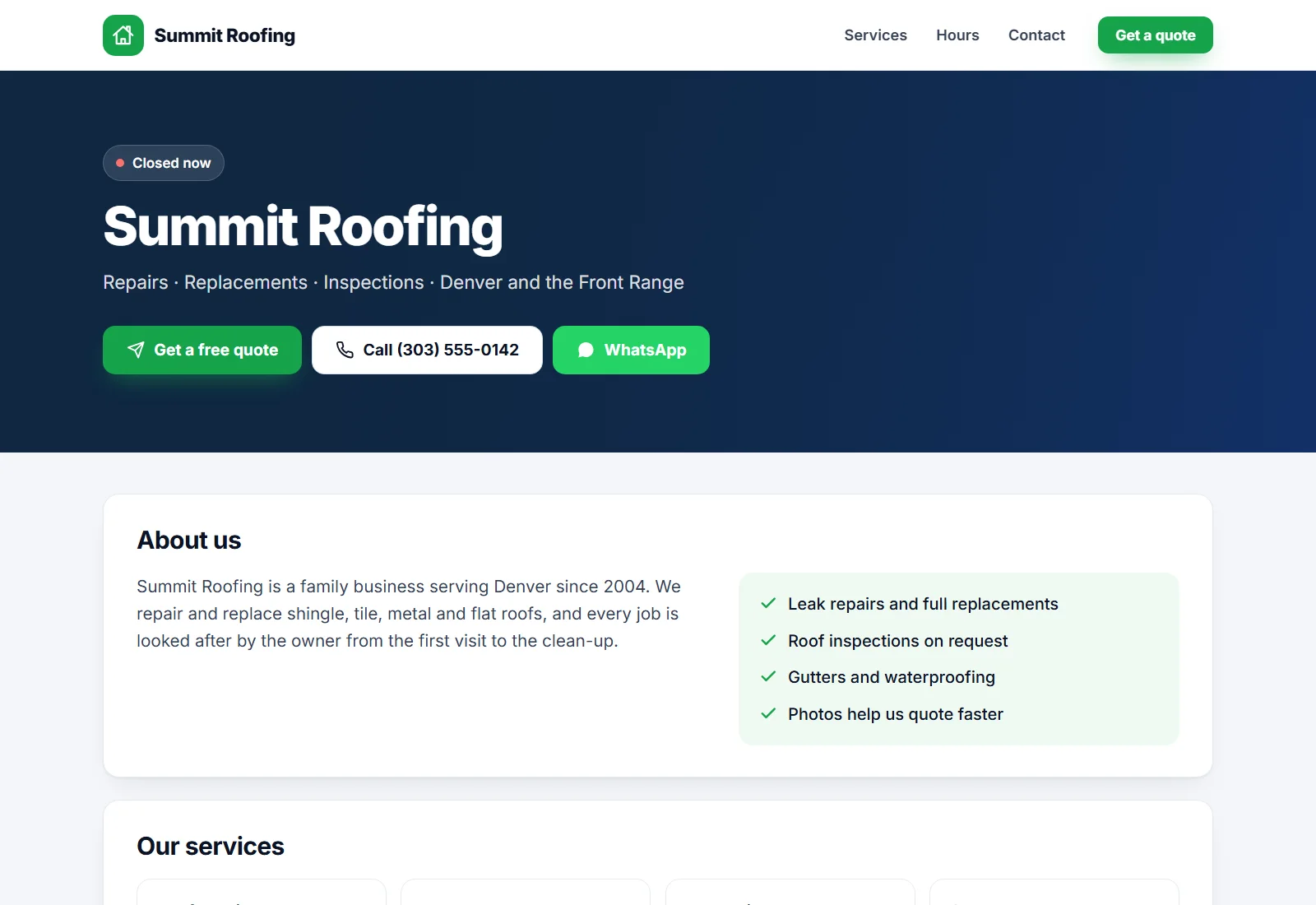
Task: Click checkmark beside Gutters and waterproofing
Action: 768,676
